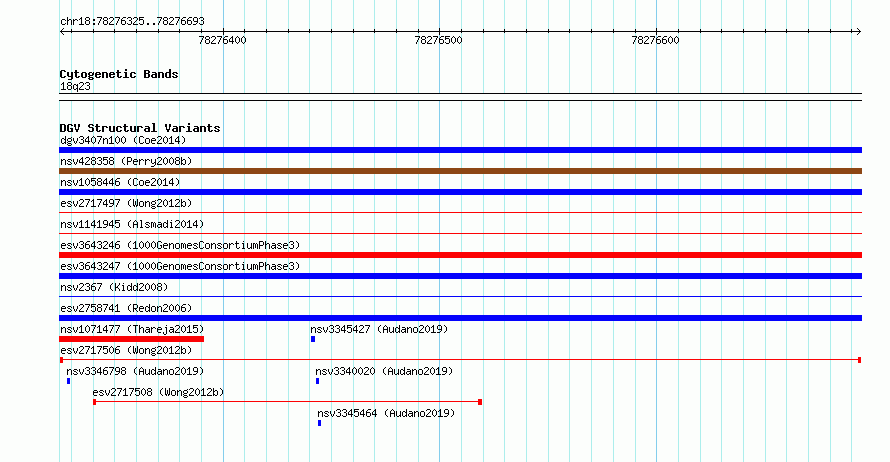Click the nsv1058446 (Coe2014) blue bar
Viewport: 890px width, 462px height.
(460, 192)
